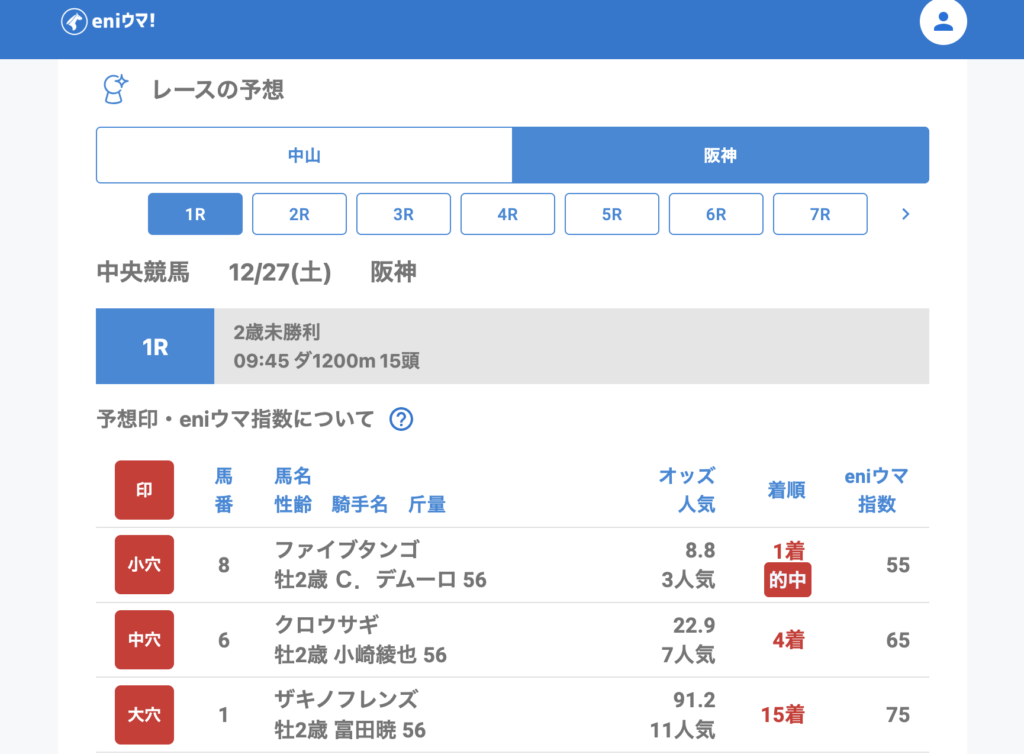Expand more races with right chevron
The width and height of the screenshot is (1024, 754).
tap(905, 214)
